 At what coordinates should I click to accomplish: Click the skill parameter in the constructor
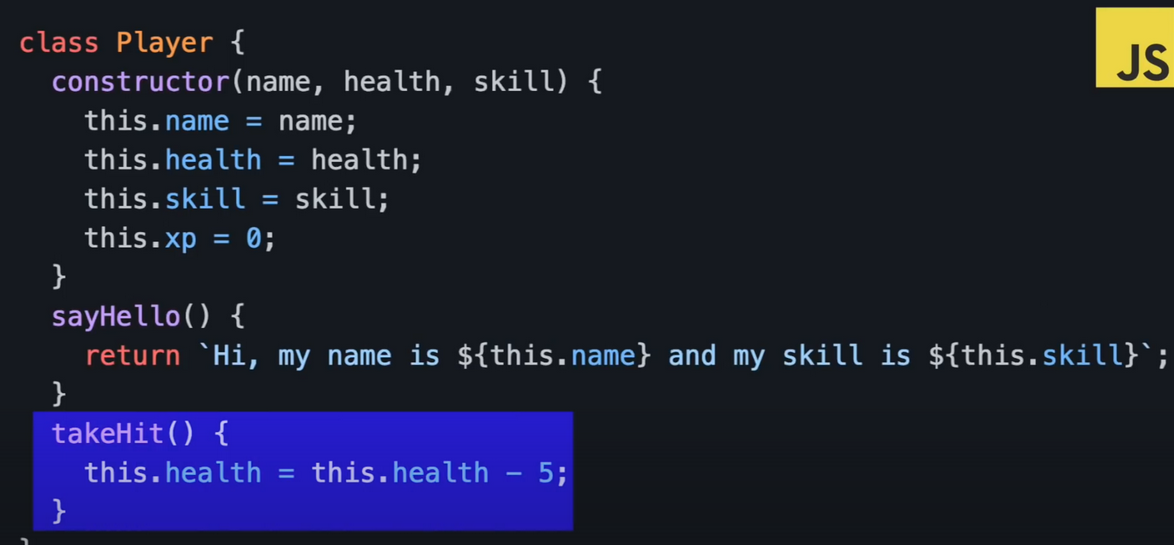(514, 82)
